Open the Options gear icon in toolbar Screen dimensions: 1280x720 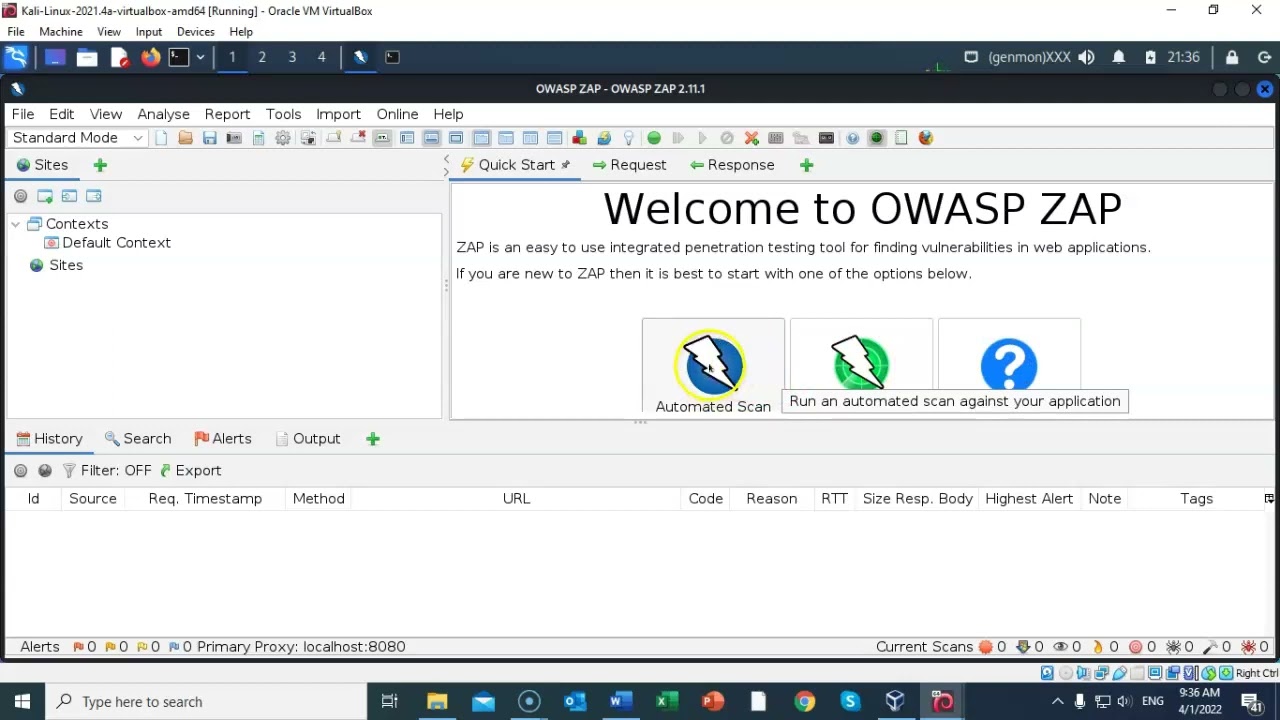pyautogui.click(x=283, y=138)
